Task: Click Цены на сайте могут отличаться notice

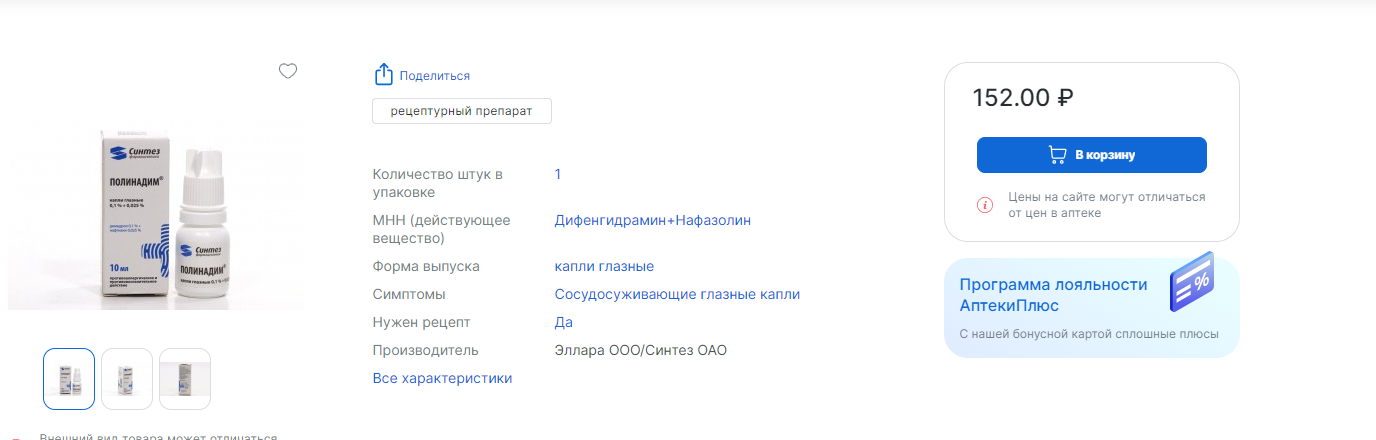Action: (x=1106, y=205)
